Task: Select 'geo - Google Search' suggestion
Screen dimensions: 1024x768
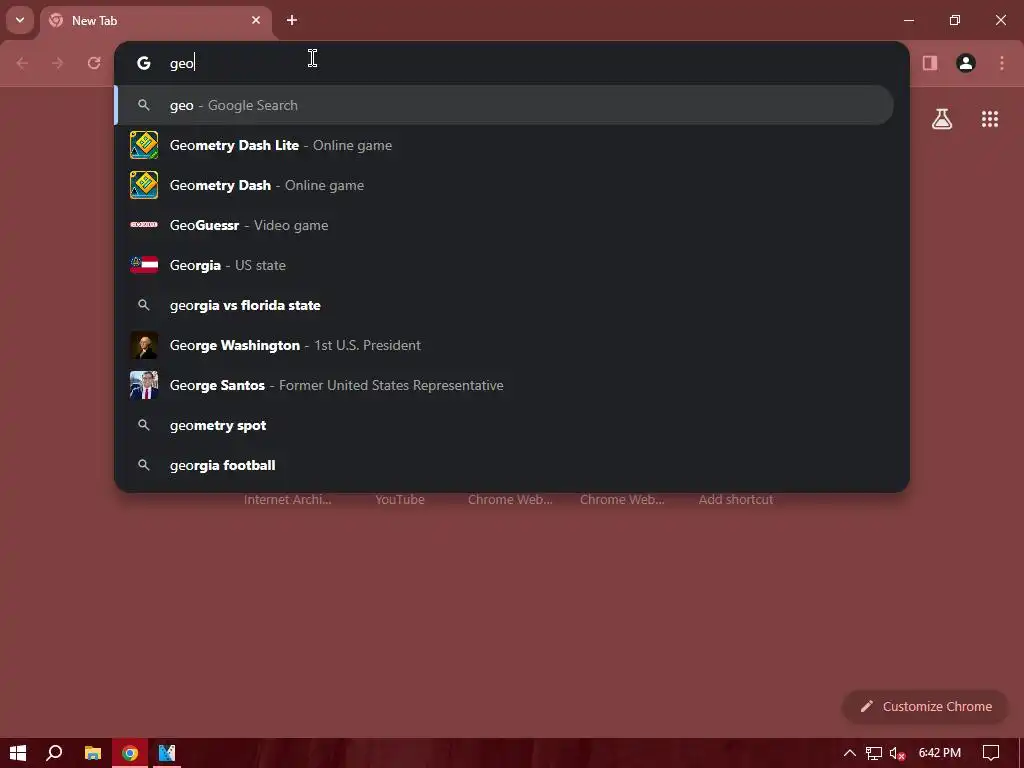Action: (x=504, y=105)
